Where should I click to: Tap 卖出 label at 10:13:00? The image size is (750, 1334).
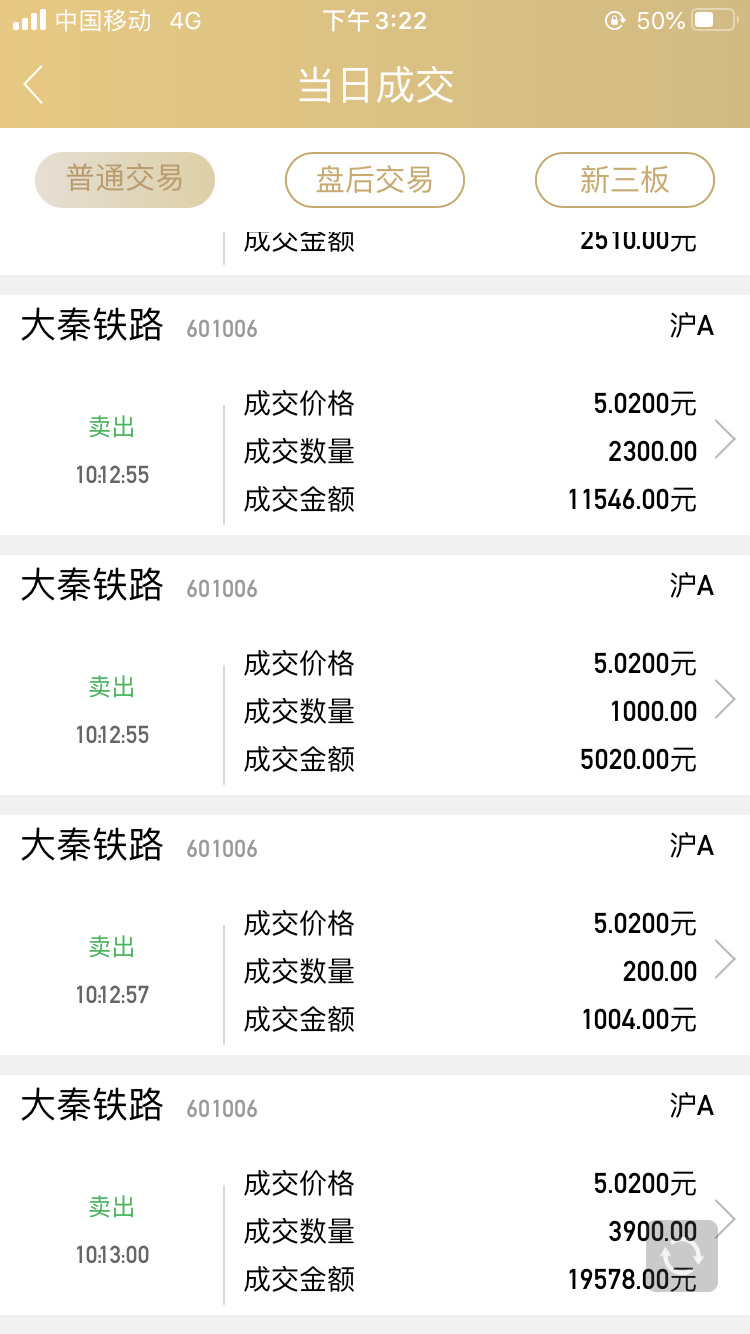[x=111, y=1207]
